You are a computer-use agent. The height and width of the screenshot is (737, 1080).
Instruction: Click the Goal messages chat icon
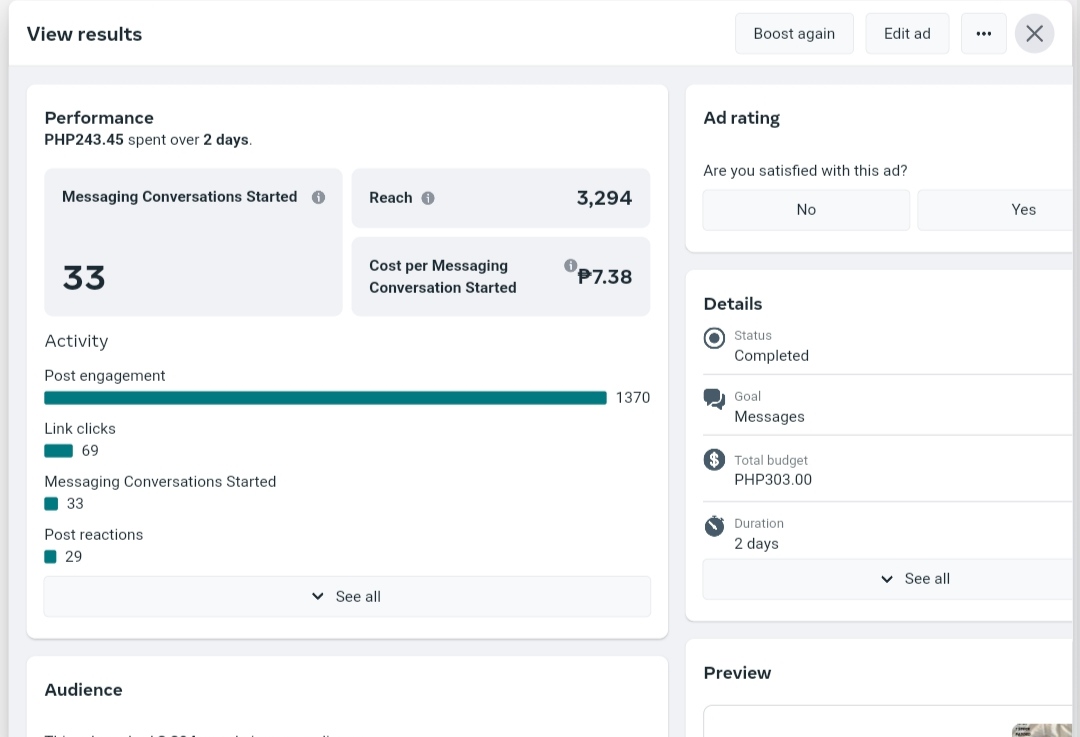pyautogui.click(x=714, y=399)
